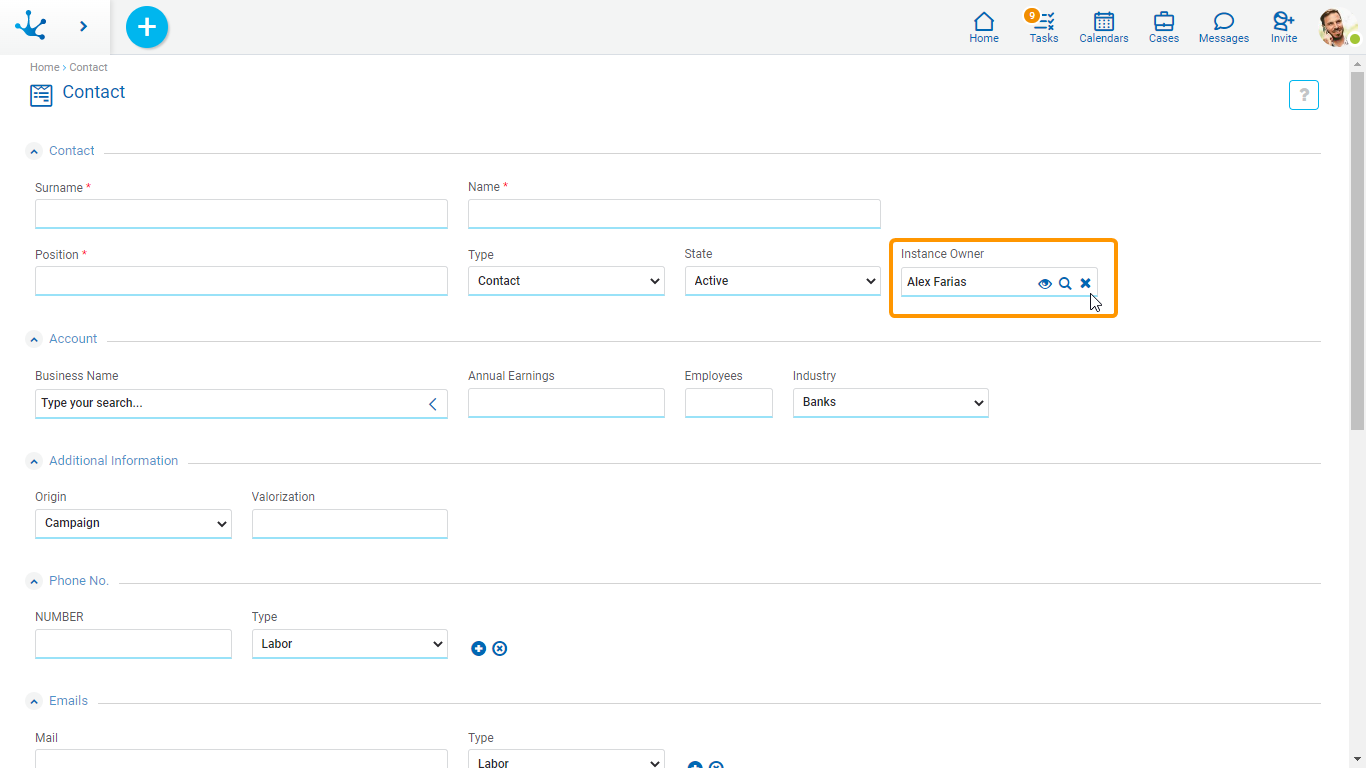Go to Home in top navigation
1366x768 pixels.
[983, 27]
